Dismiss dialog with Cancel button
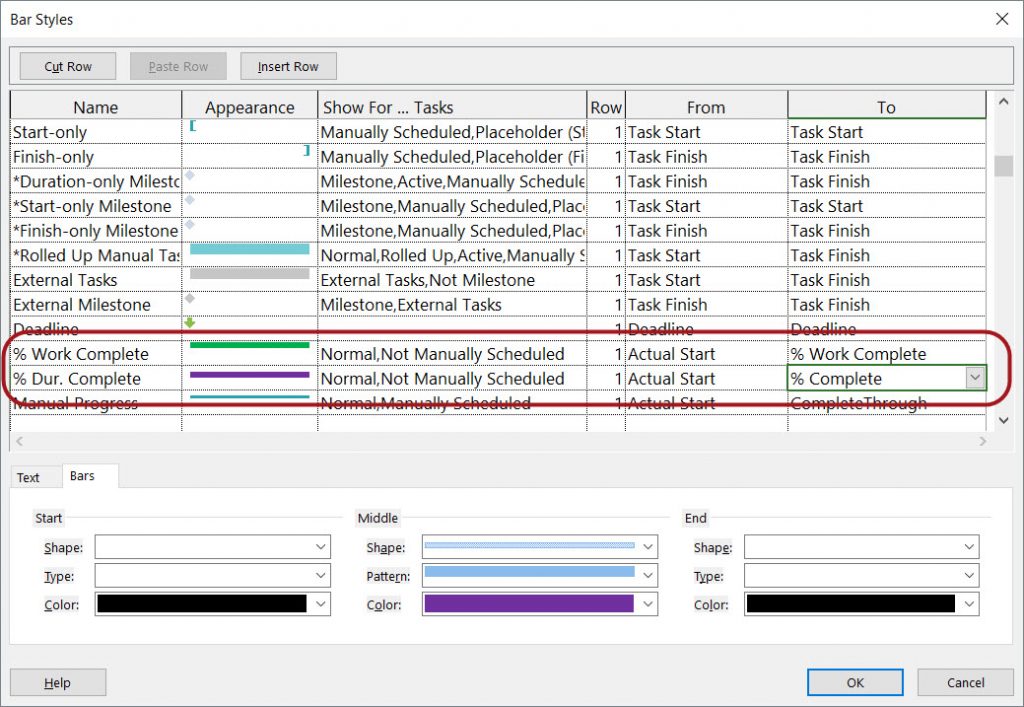The height and width of the screenshot is (707, 1024). (965, 682)
